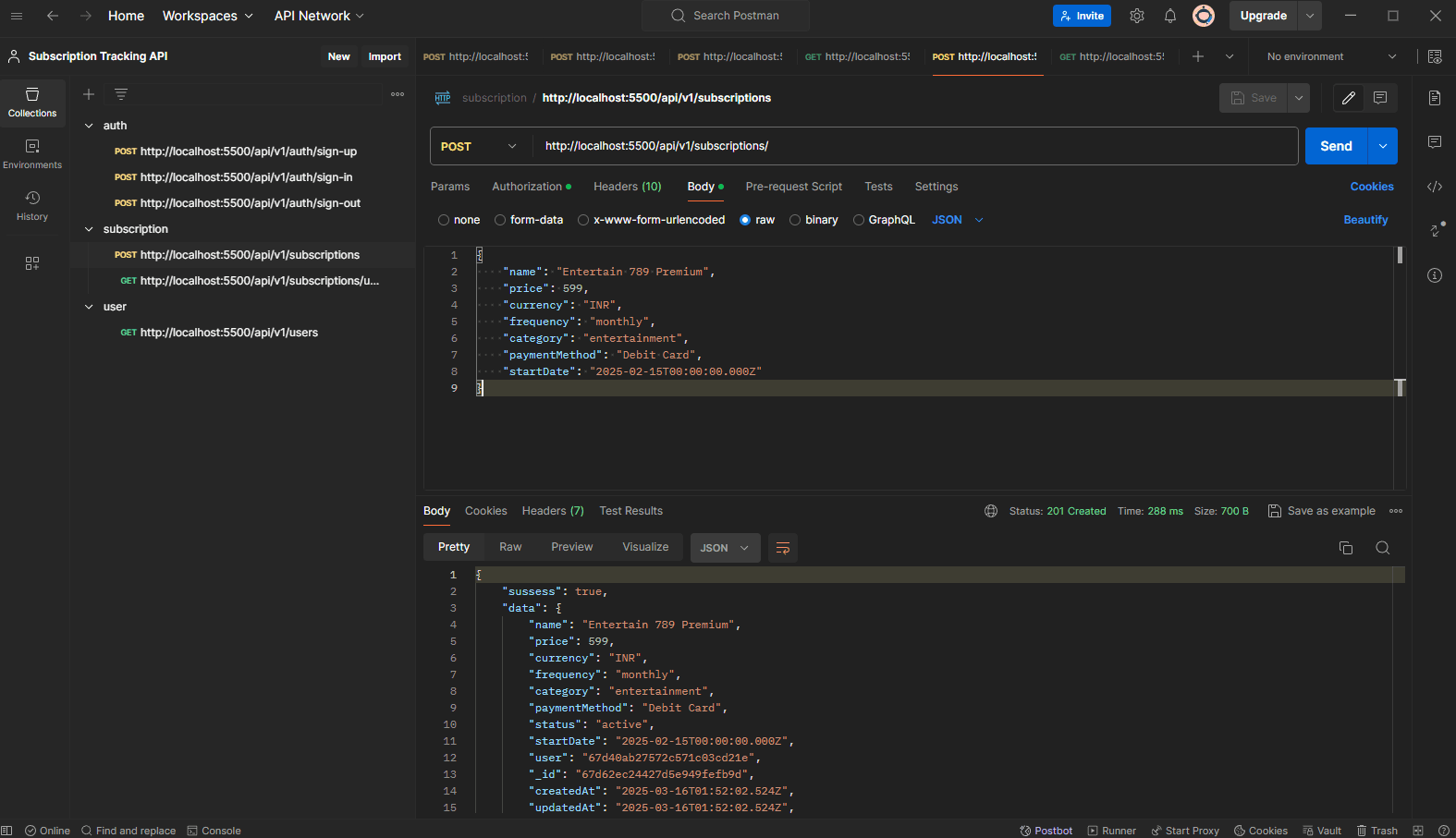Go back with the left arrow
1456x838 pixels.
click(53, 16)
